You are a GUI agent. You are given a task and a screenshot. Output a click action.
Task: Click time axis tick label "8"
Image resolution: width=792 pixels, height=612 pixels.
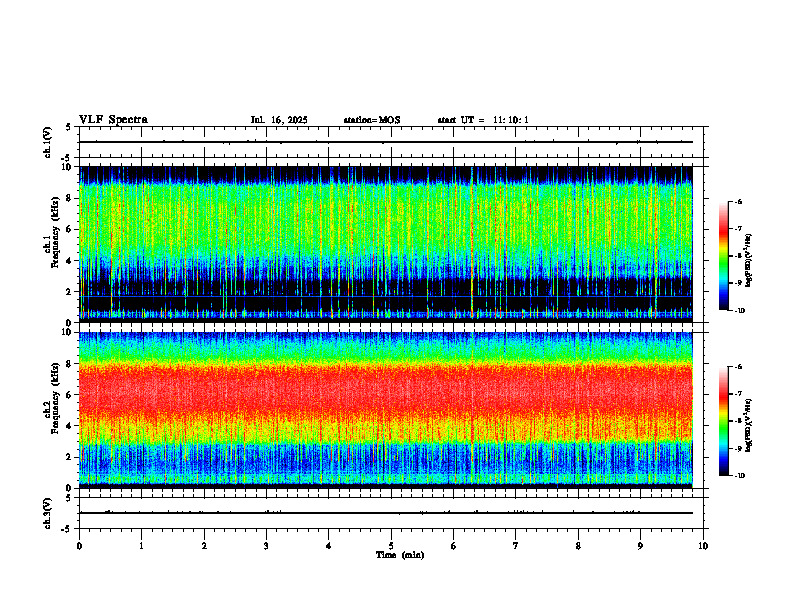click(x=578, y=546)
